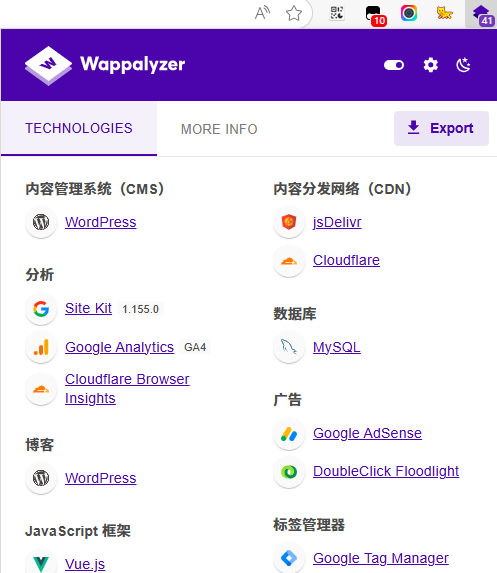Viewport: 497px width, 573px height.
Task: Open the MySQL link
Action: pyautogui.click(x=337, y=347)
